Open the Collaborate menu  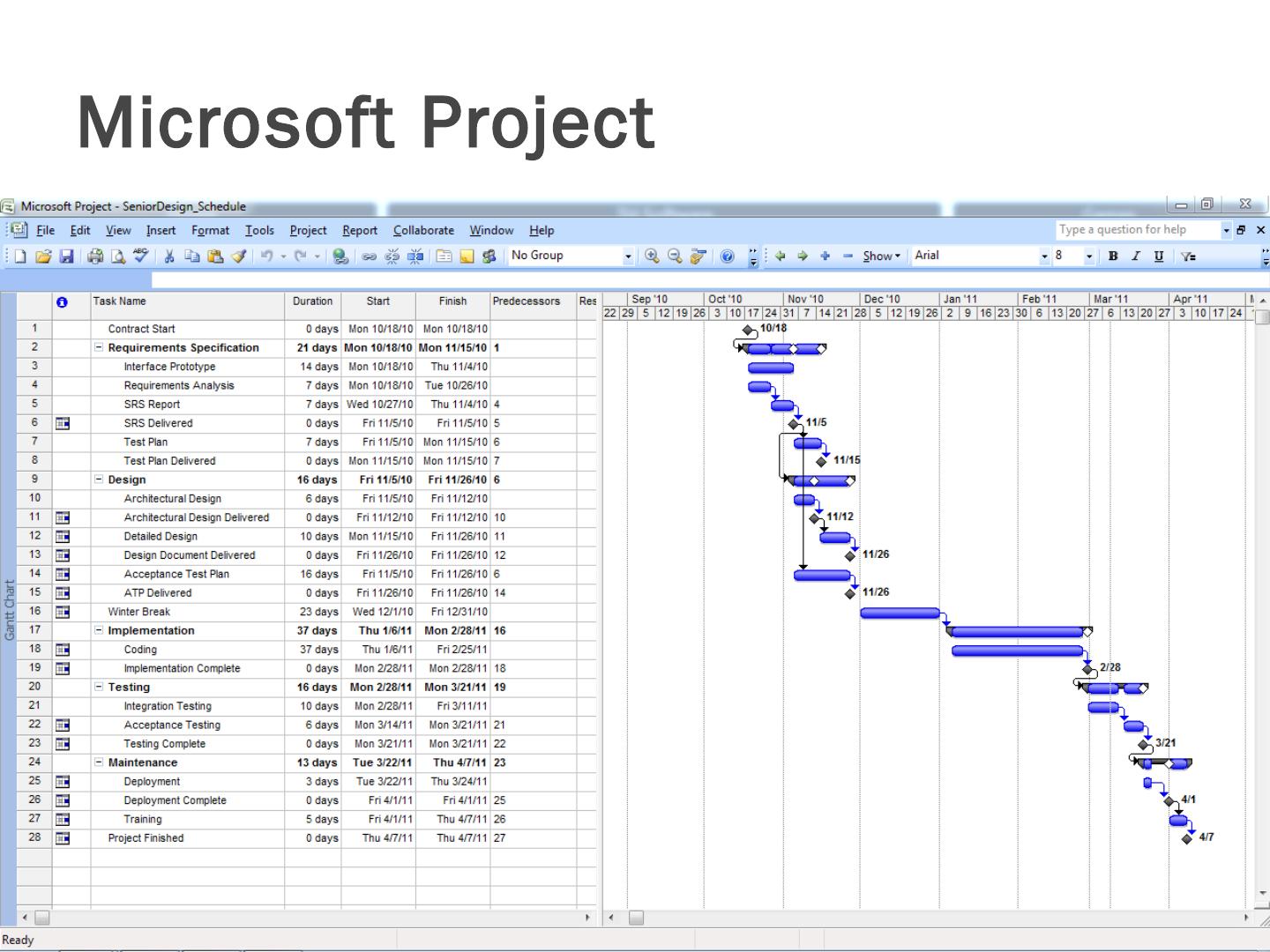point(423,231)
